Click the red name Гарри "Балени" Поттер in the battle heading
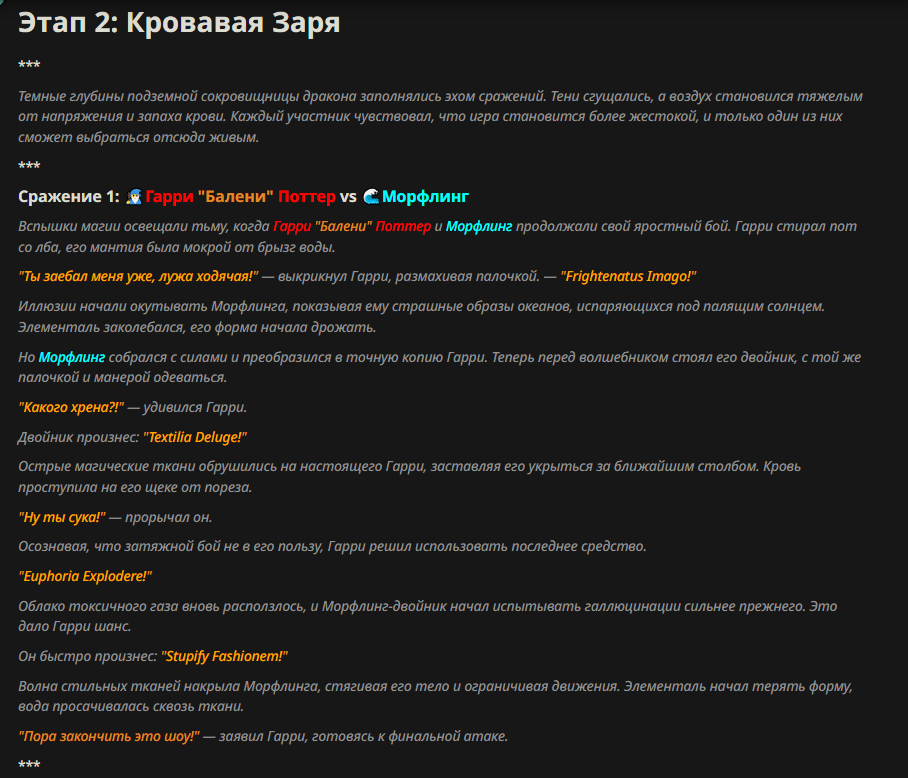Screen dimensions: 908x778 pyautogui.click(x=240, y=197)
